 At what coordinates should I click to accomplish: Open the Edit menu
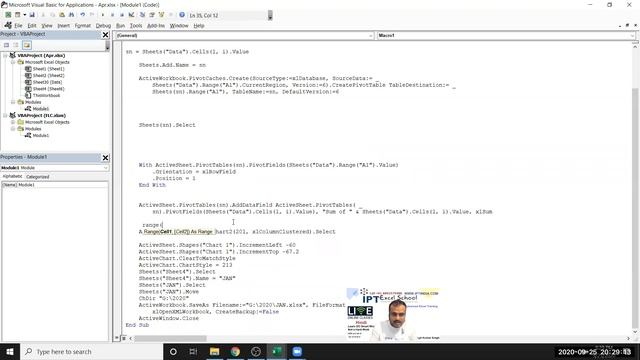coord(32,25)
